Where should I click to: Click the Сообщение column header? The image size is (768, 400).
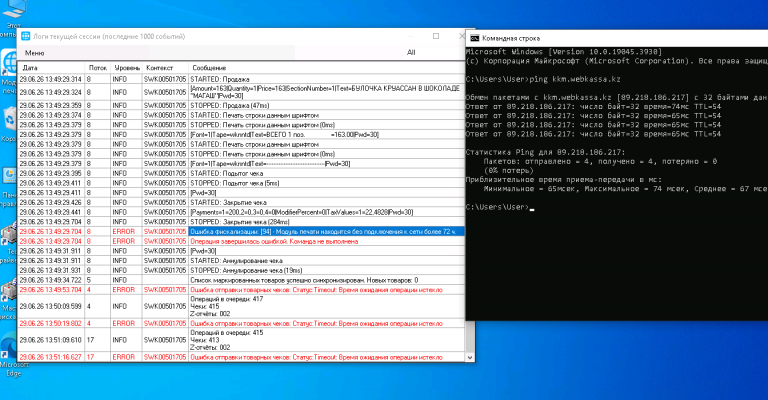point(327,68)
